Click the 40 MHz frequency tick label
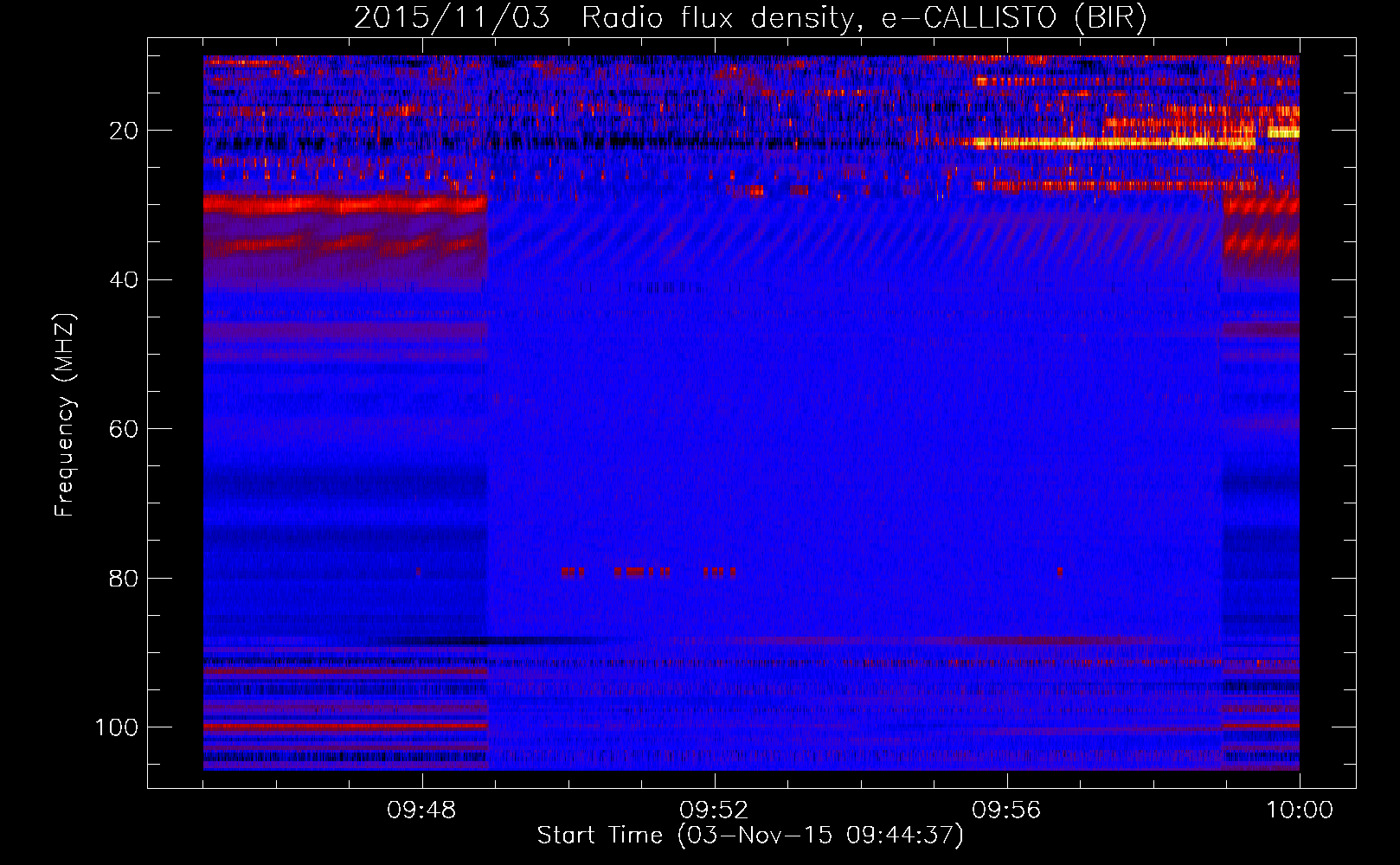The image size is (1400, 865). pos(124,280)
